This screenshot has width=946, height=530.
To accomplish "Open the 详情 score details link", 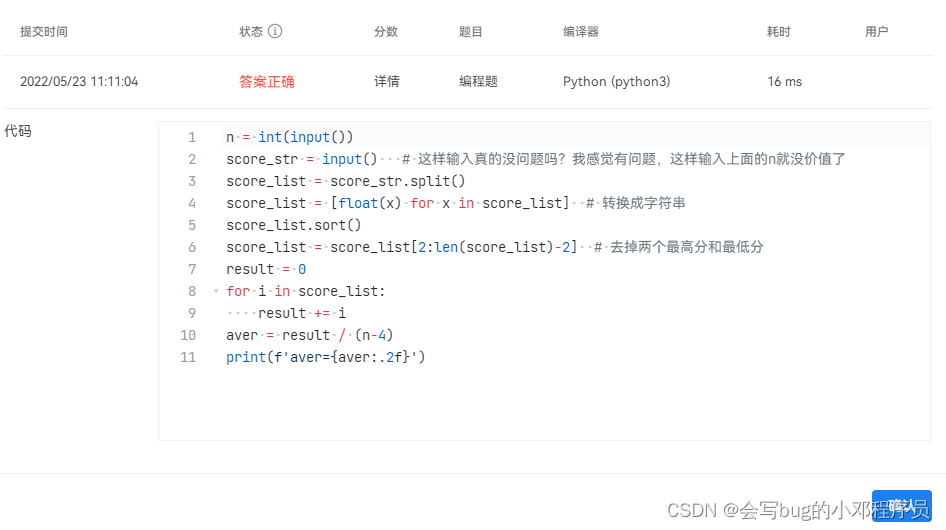I will tap(387, 81).
